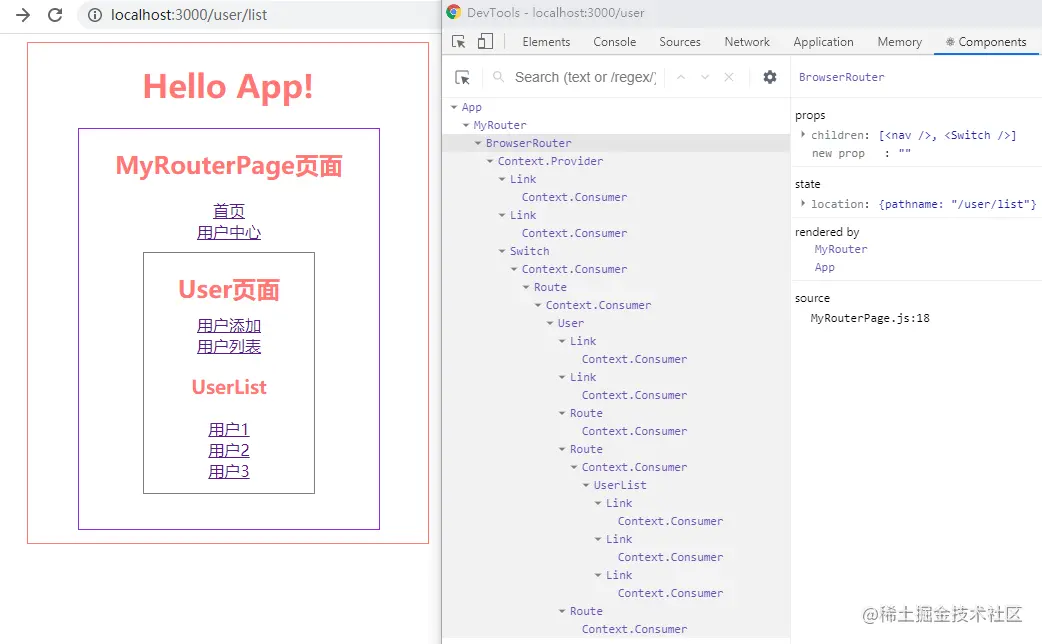This screenshot has width=1042, height=644.
Task: Click the site info icon in address bar
Action: (95, 15)
